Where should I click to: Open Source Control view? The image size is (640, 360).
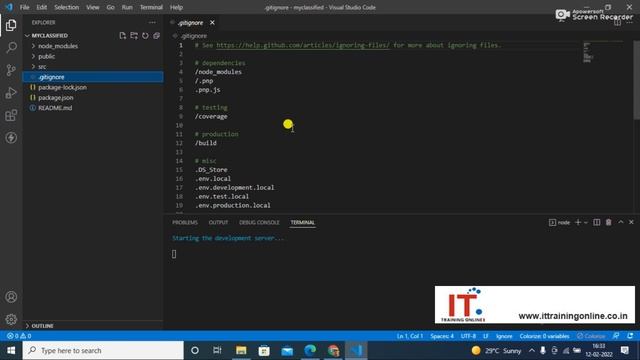click(11, 70)
